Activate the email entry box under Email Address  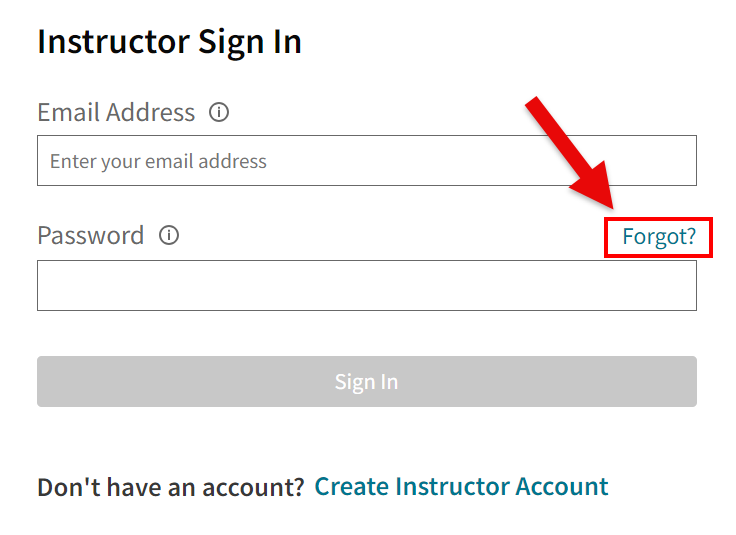pos(366,161)
